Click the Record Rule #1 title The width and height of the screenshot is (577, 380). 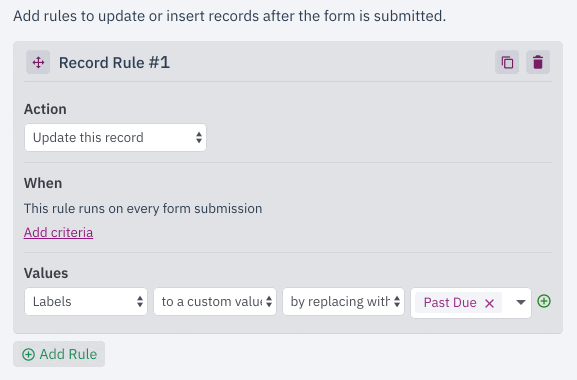tap(114, 63)
